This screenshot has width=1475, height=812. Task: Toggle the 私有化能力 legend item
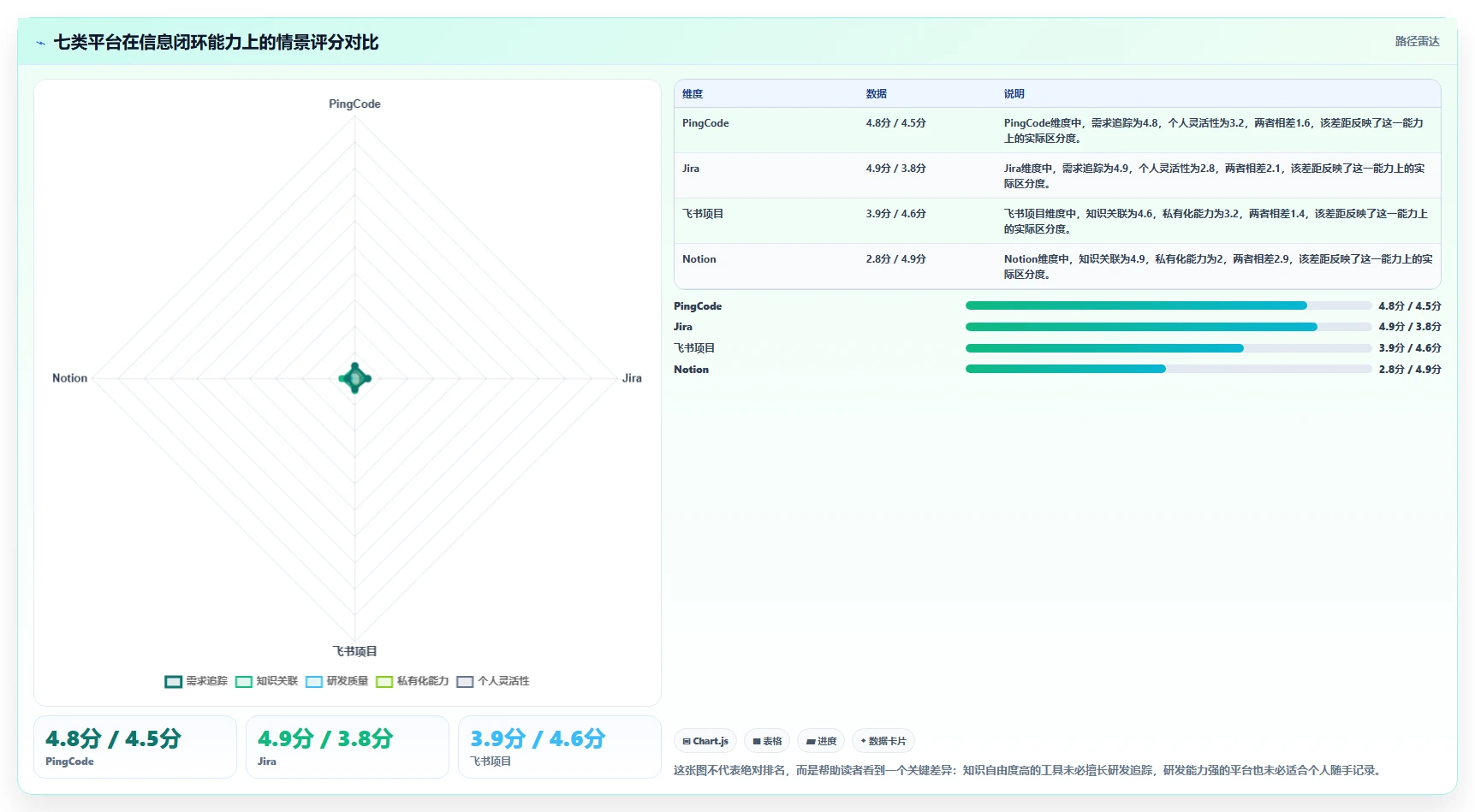pos(412,681)
